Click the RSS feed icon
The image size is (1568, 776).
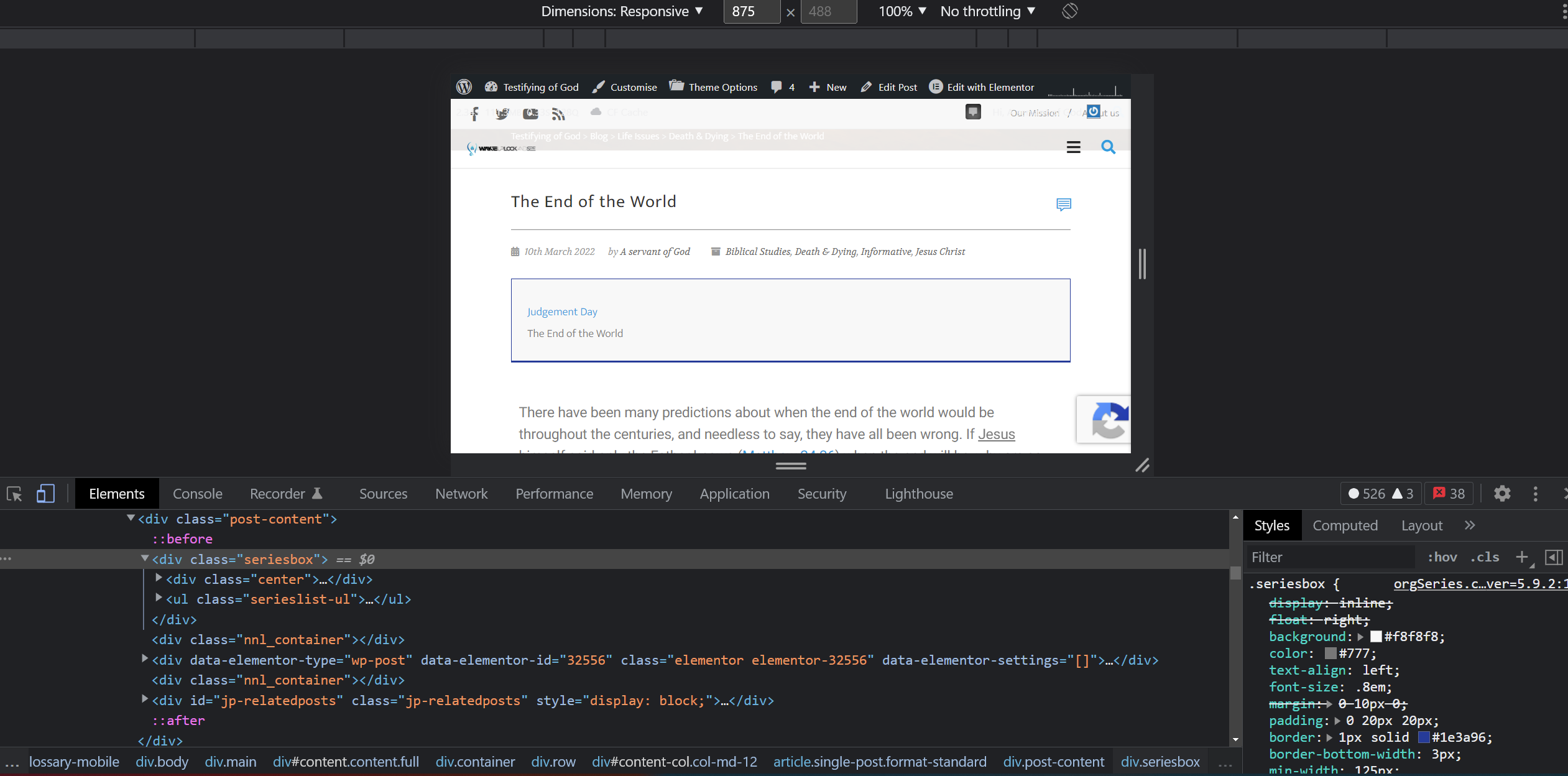pos(558,113)
